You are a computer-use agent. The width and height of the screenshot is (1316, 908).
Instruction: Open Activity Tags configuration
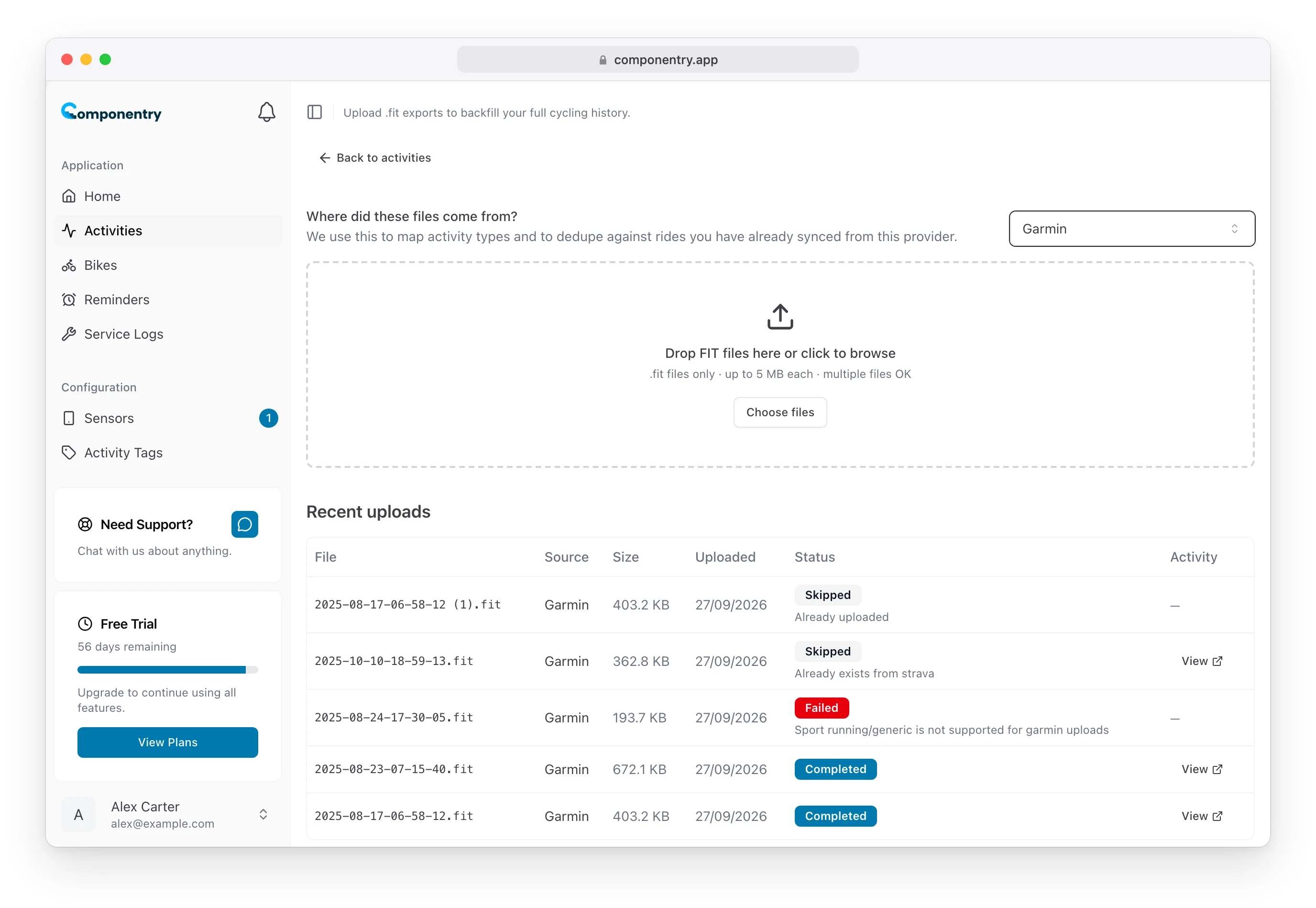(x=168, y=452)
